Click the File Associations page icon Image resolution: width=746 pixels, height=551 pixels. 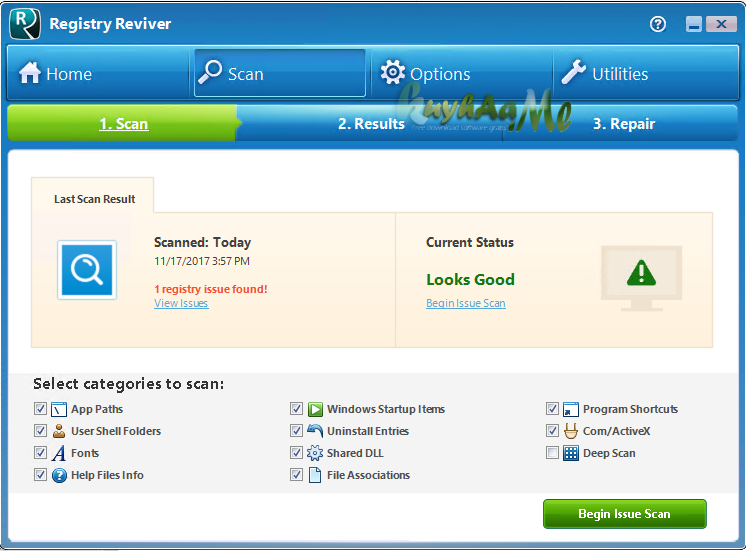315,475
